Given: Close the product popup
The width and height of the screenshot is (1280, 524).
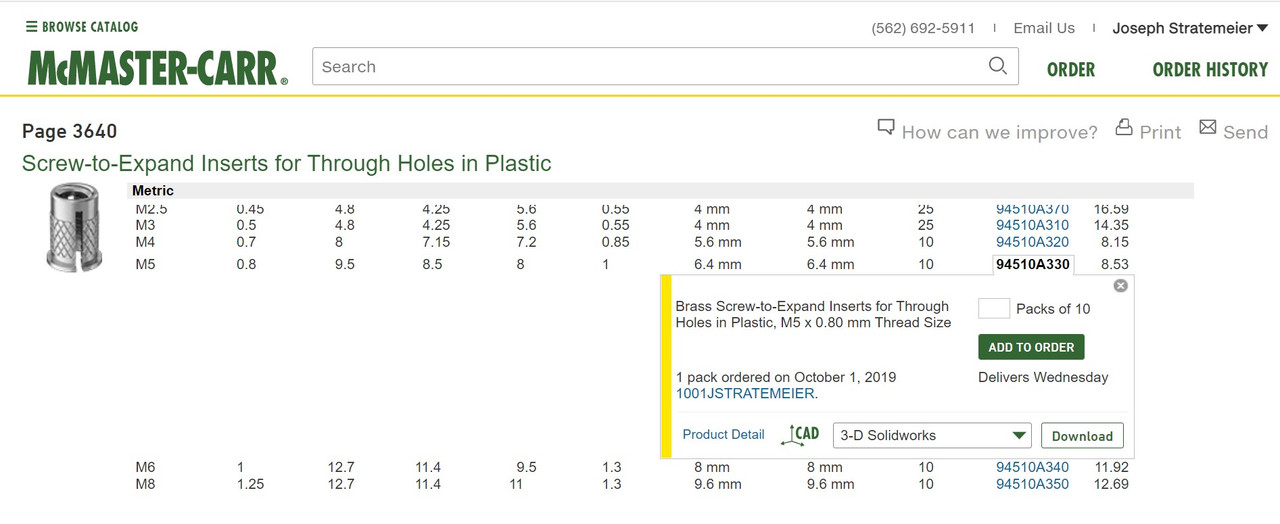Looking at the screenshot, I should [1120, 286].
